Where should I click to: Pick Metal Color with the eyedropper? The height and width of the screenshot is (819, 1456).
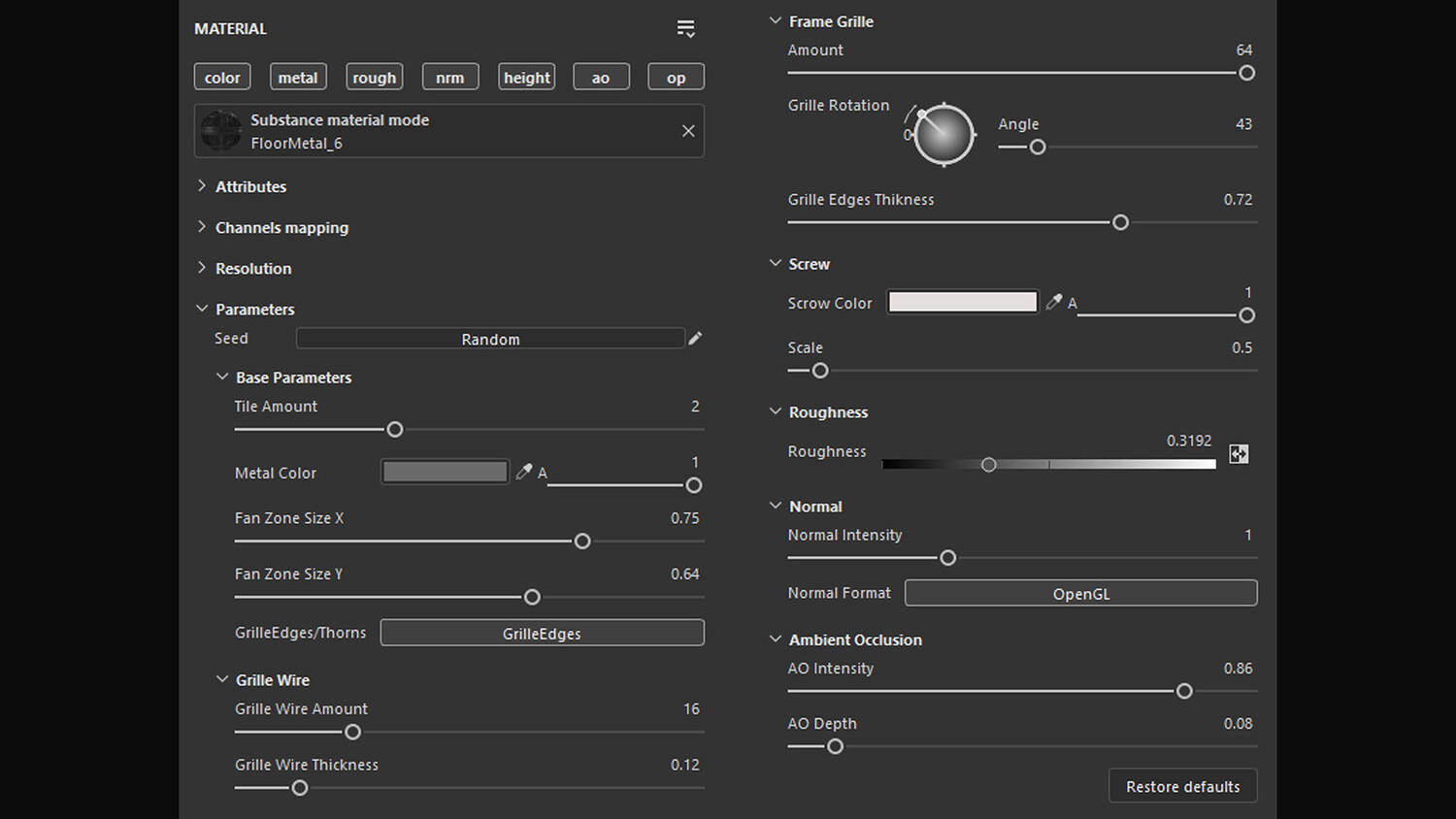point(524,473)
